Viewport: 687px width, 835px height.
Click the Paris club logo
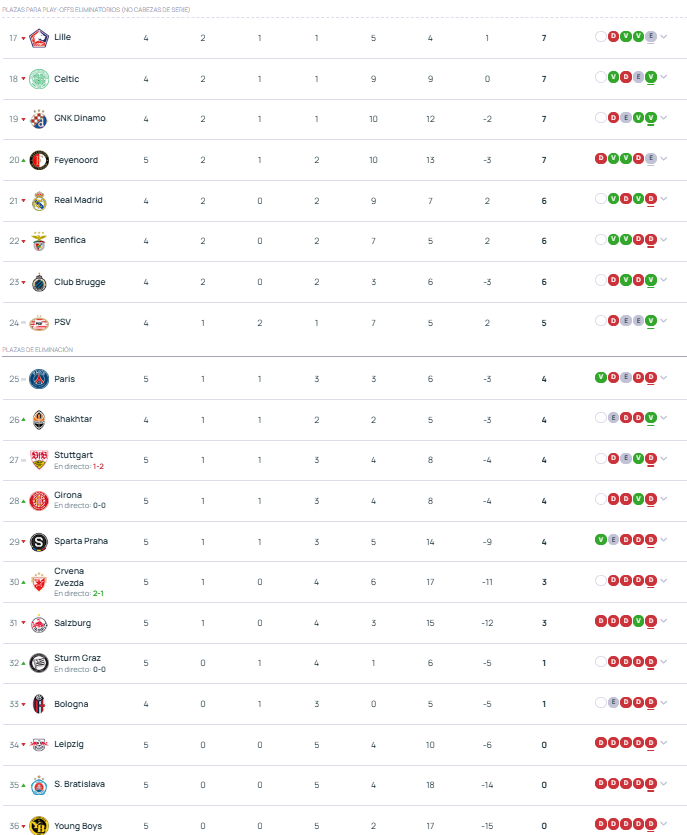point(39,379)
